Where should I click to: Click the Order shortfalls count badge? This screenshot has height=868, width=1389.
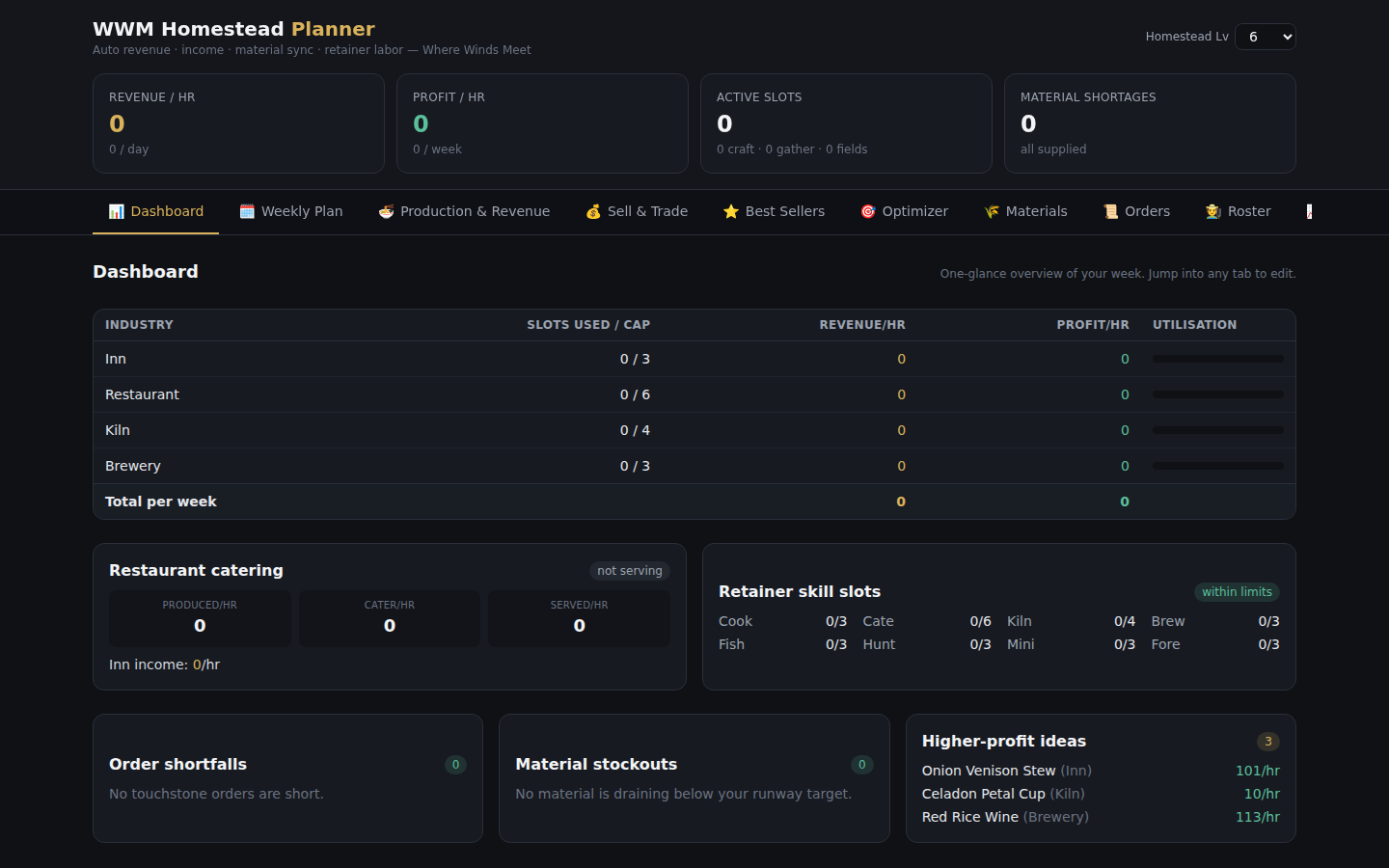click(455, 765)
